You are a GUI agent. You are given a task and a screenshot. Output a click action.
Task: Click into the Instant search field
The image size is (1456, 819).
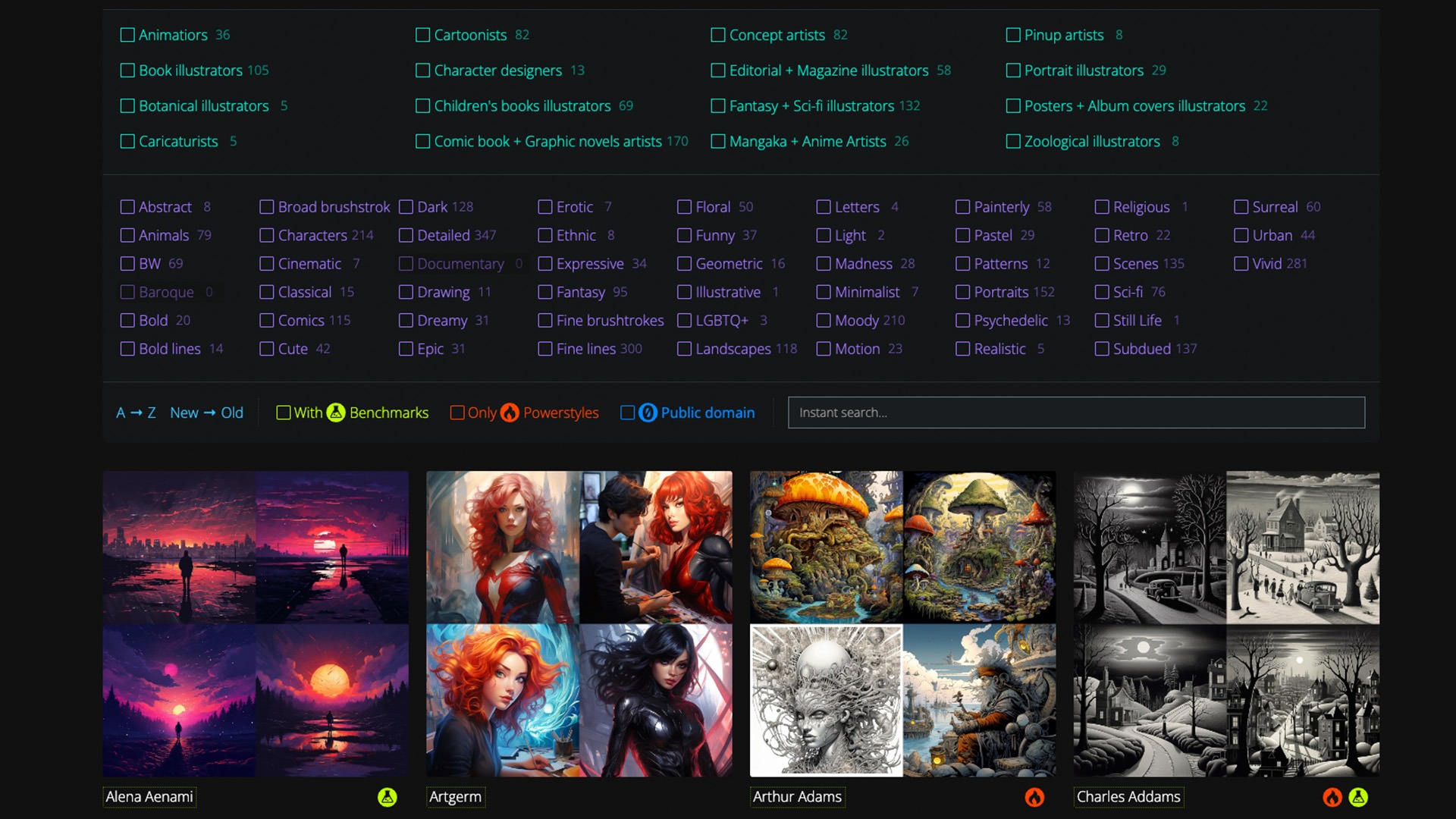(1076, 413)
